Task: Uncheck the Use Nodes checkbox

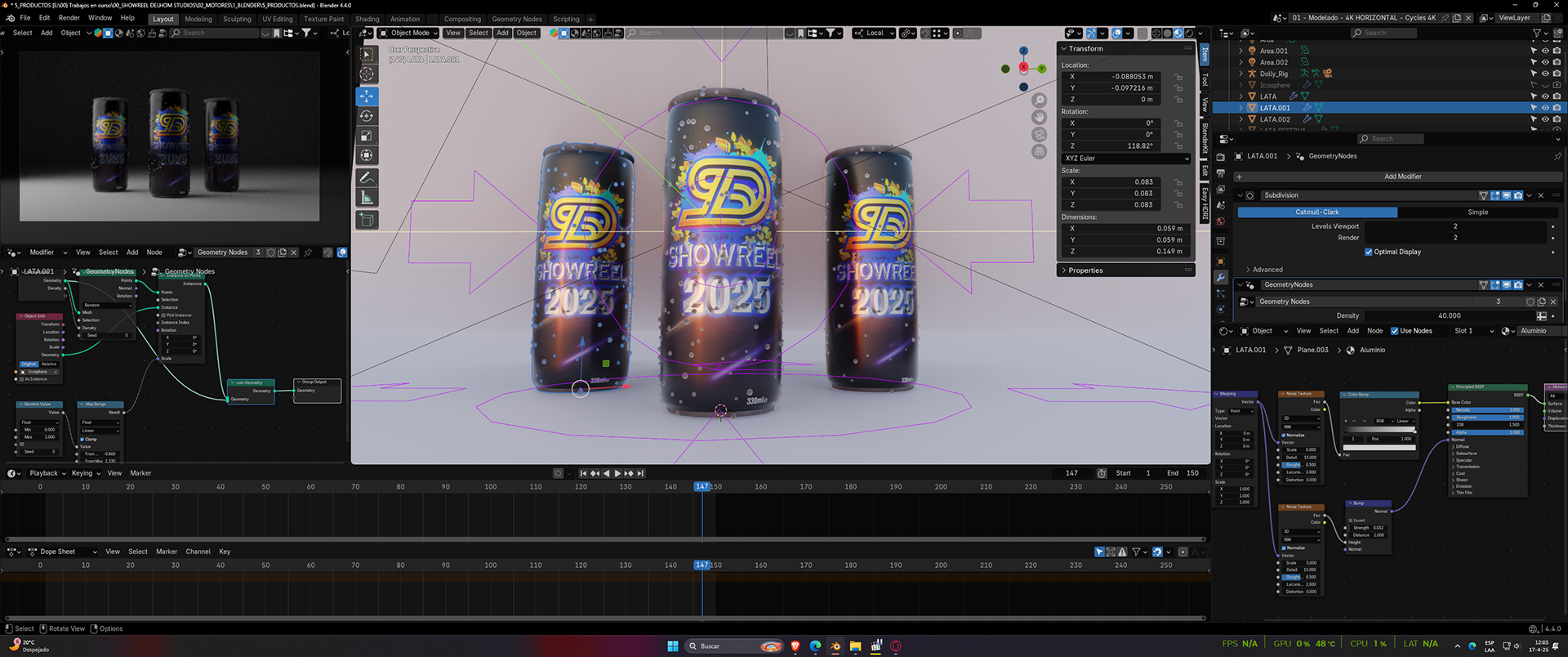Action: coord(1395,331)
